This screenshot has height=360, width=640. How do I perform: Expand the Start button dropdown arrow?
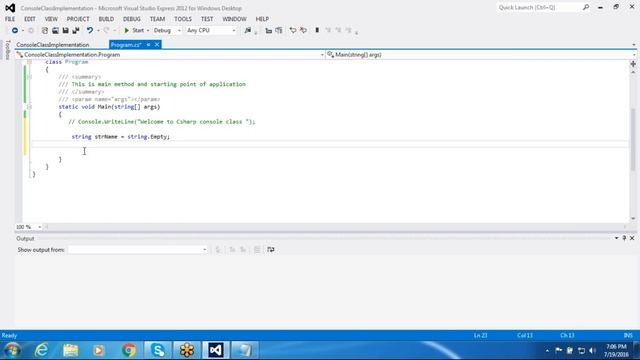click(x=148, y=31)
